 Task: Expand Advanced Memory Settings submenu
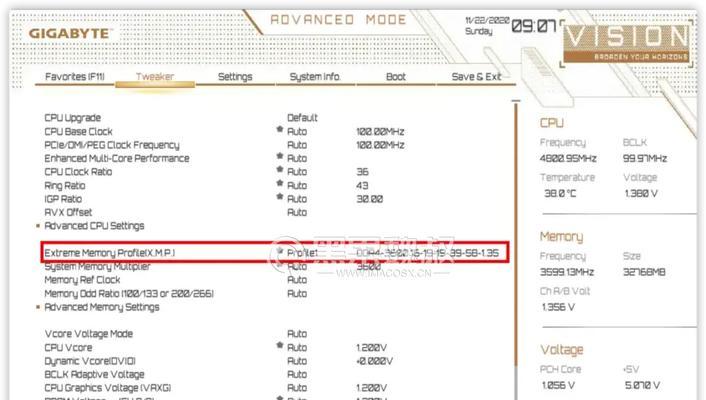click(102, 307)
